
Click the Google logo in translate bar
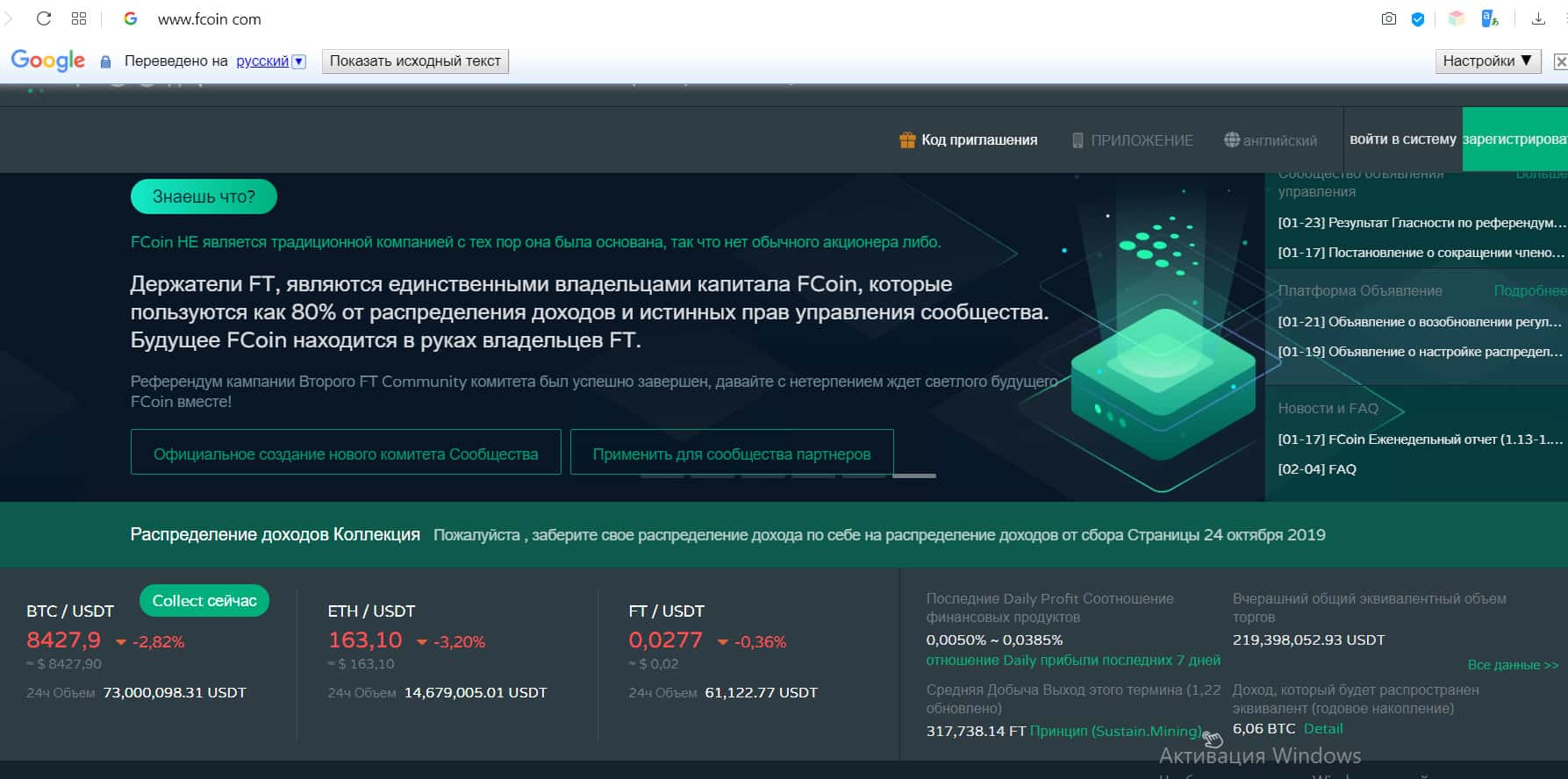(48, 61)
